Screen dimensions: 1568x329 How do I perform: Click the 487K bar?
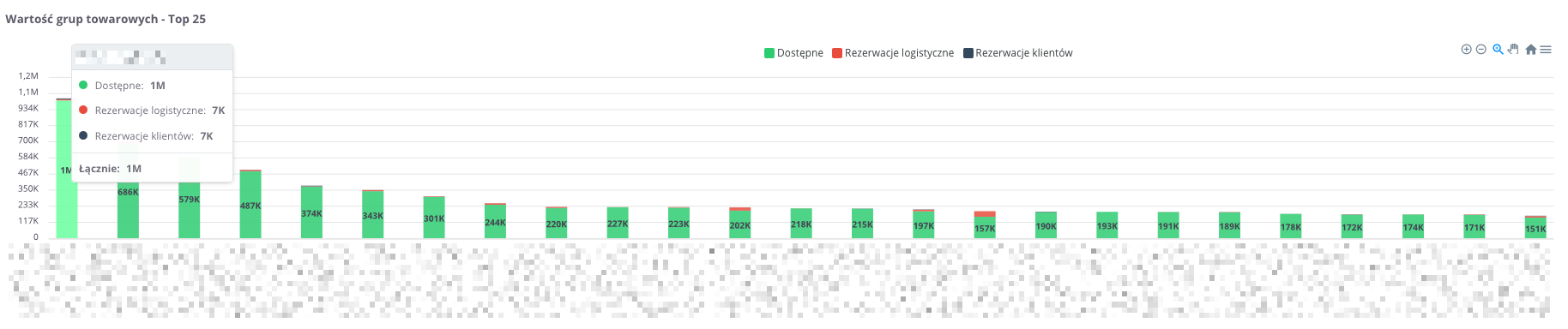[x=250, y=204]
